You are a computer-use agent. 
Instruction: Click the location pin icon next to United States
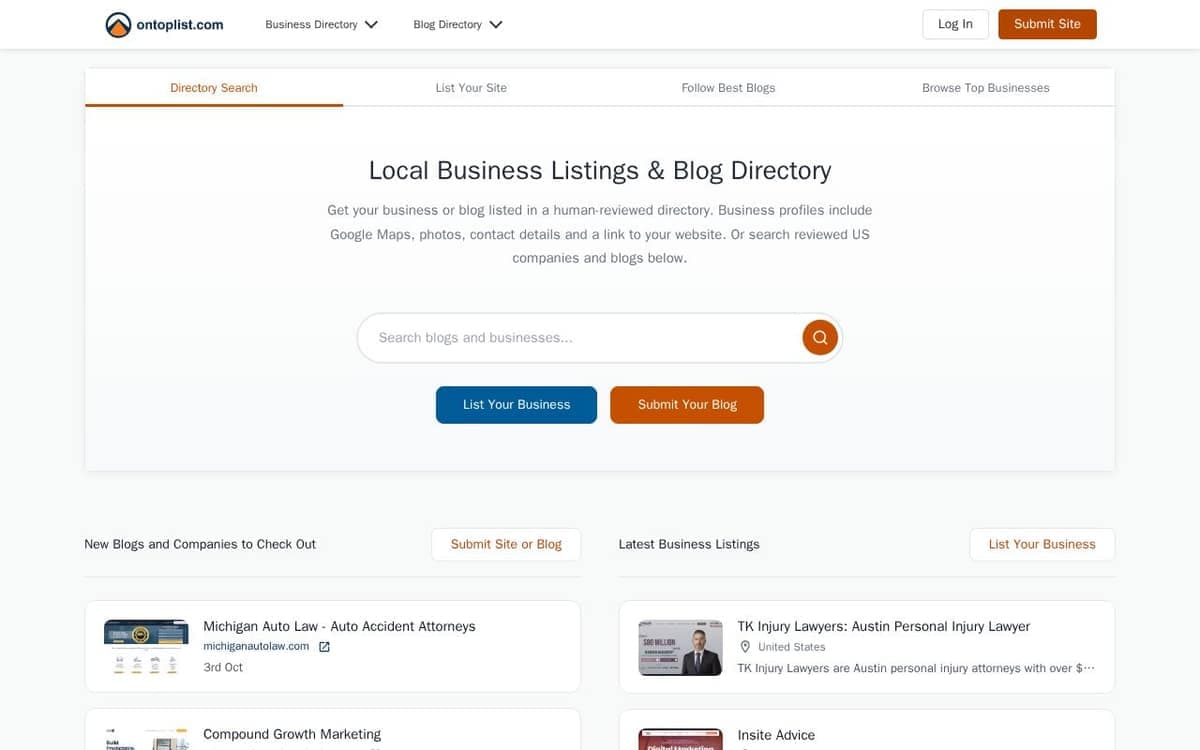745,647
